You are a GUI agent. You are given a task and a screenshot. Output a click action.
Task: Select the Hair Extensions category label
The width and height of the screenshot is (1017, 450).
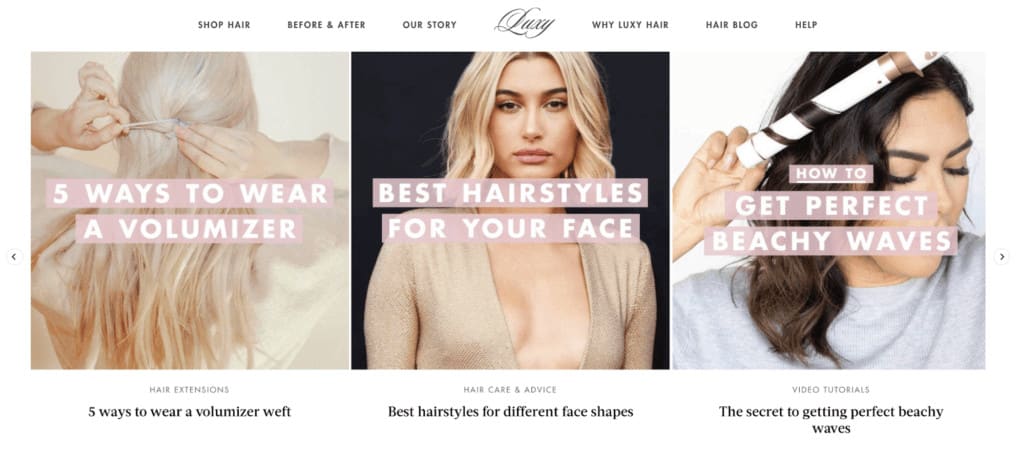pos(189,390)
